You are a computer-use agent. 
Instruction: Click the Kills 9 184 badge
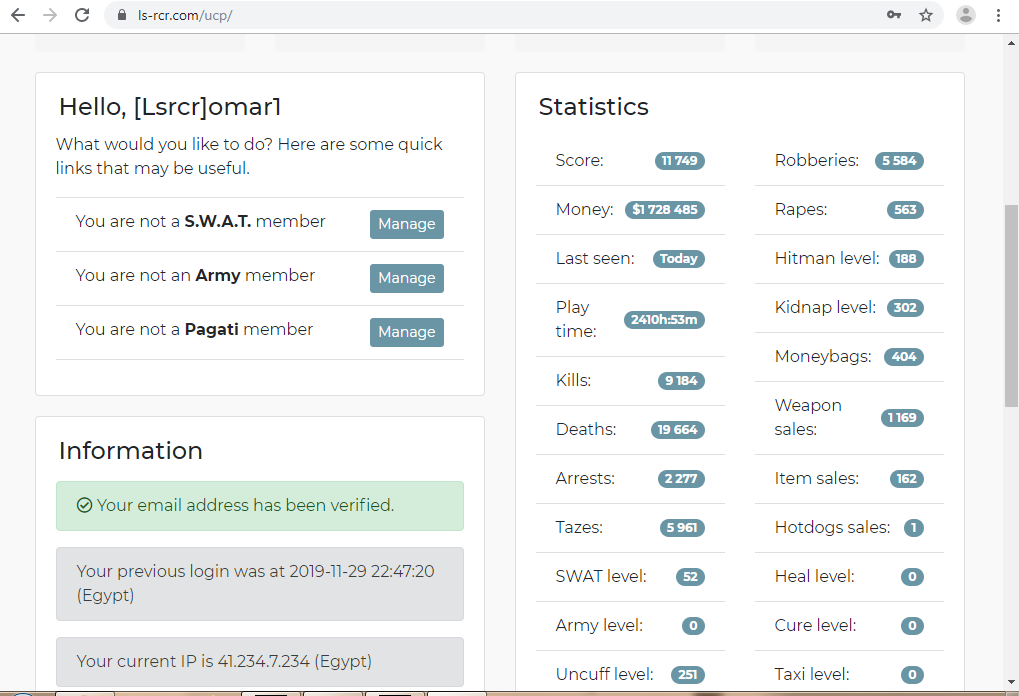tap(681, 381)
